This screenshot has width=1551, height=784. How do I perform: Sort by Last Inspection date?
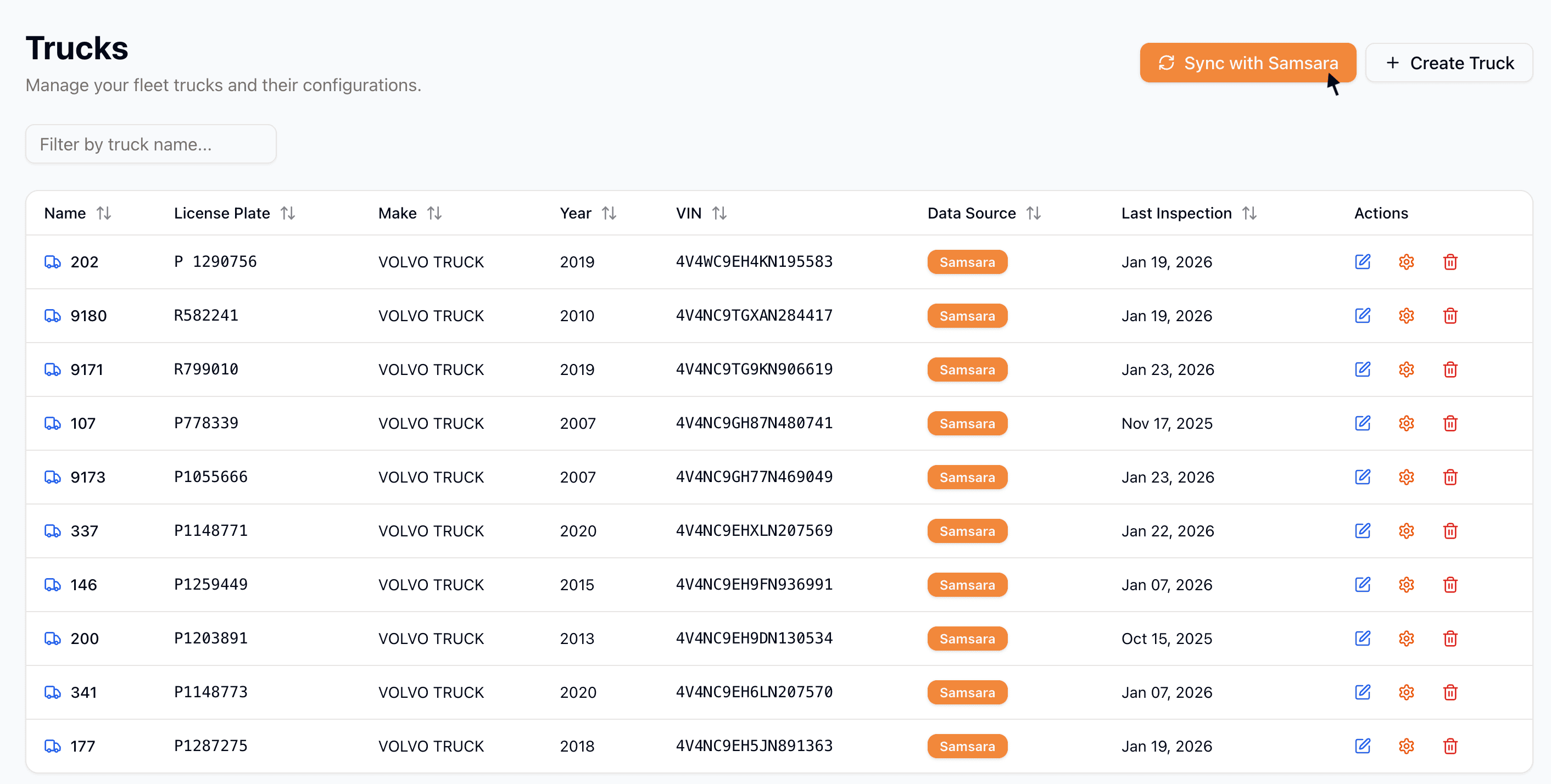coord(1249,213)
